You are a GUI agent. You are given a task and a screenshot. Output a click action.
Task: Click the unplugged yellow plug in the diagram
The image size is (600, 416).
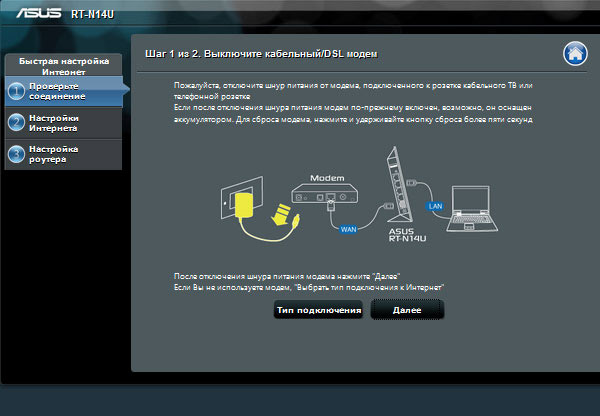point(283,214)
